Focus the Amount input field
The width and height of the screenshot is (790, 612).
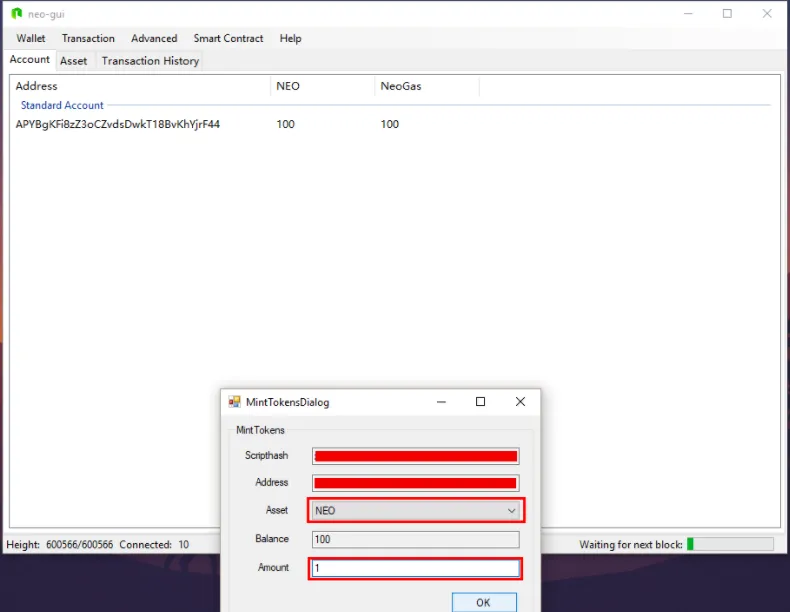(x=416, y=568)
